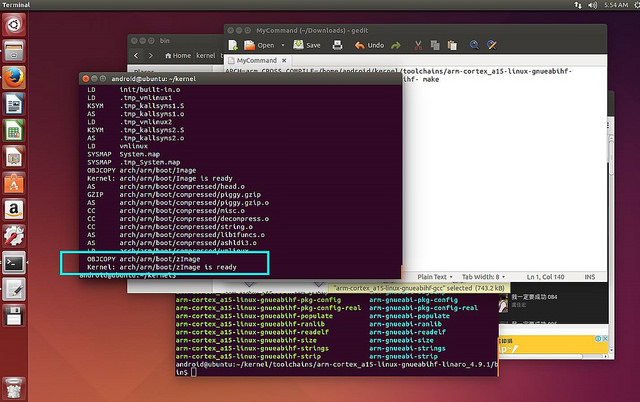Click the Copy icon in gedit toolbar
The image size is (640, 402).
click(x=437, y=45)
